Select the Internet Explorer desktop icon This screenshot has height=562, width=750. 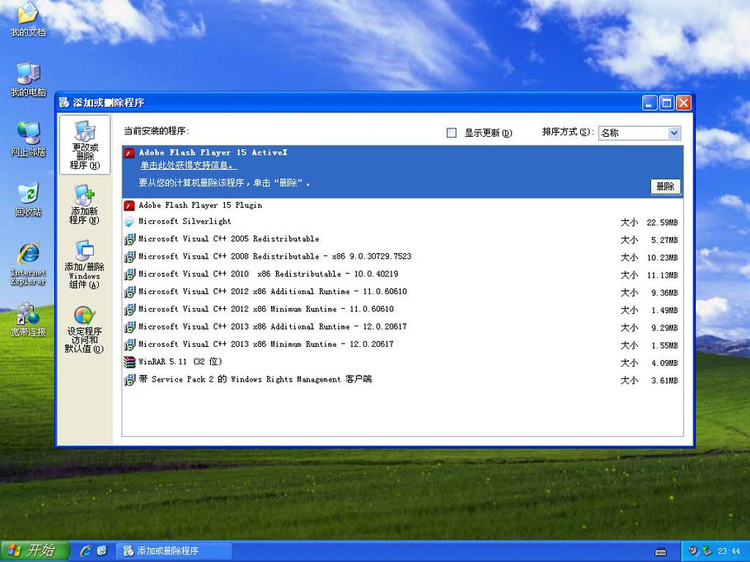(28, 264)
